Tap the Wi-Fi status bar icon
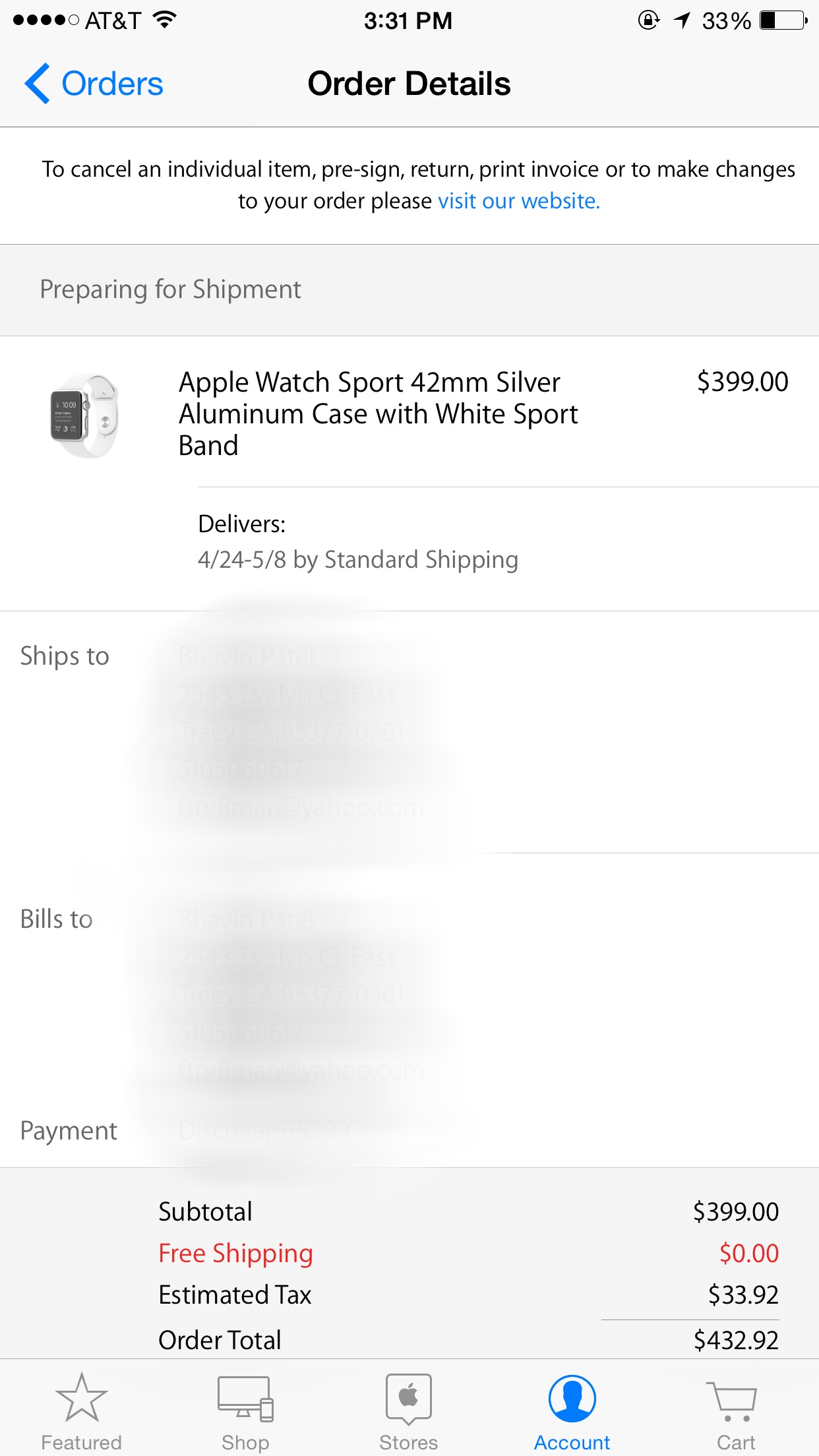This screenshot has width=819, height=1456. pos(164,20)
